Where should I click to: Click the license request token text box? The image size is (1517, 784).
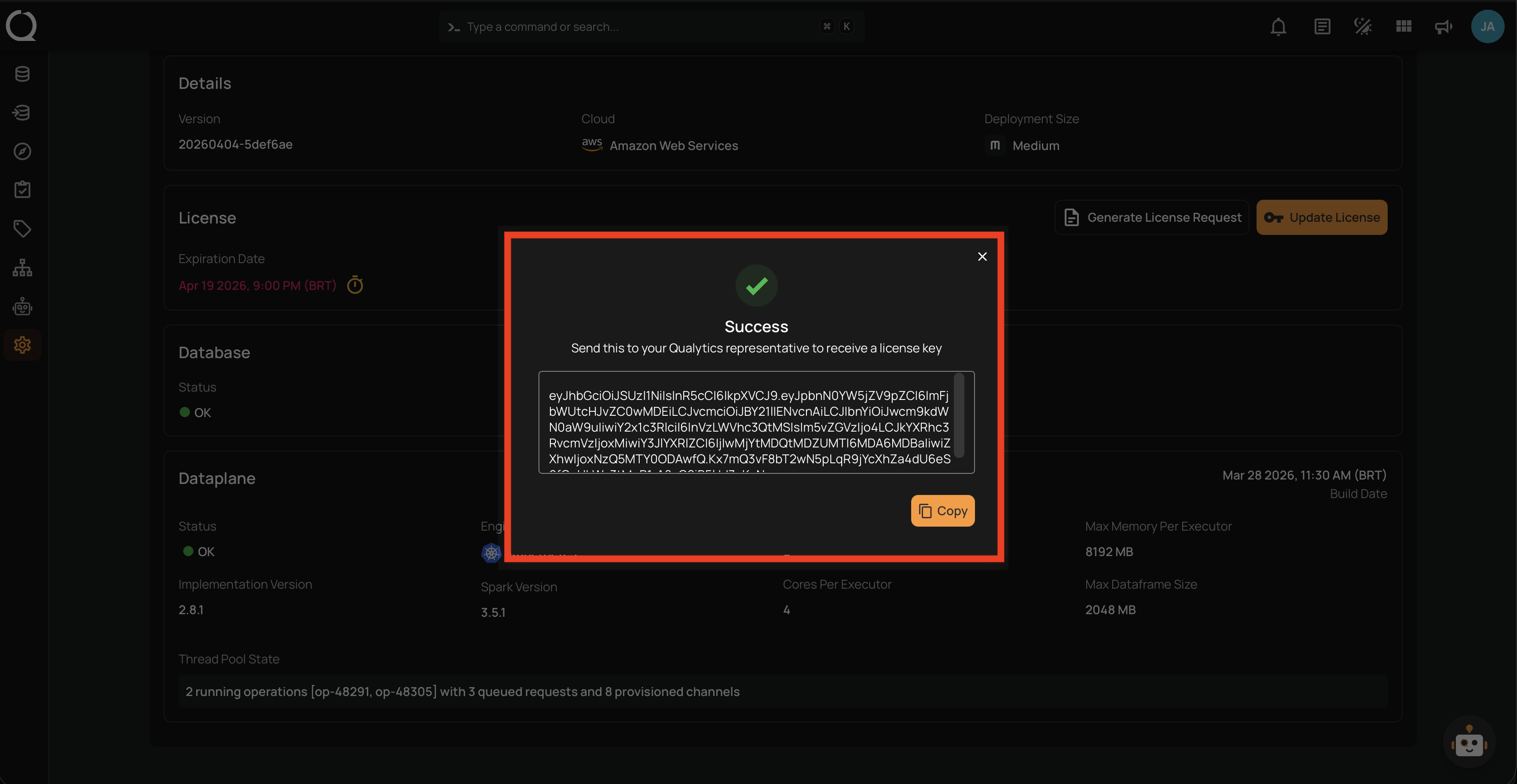pos(757,422)
